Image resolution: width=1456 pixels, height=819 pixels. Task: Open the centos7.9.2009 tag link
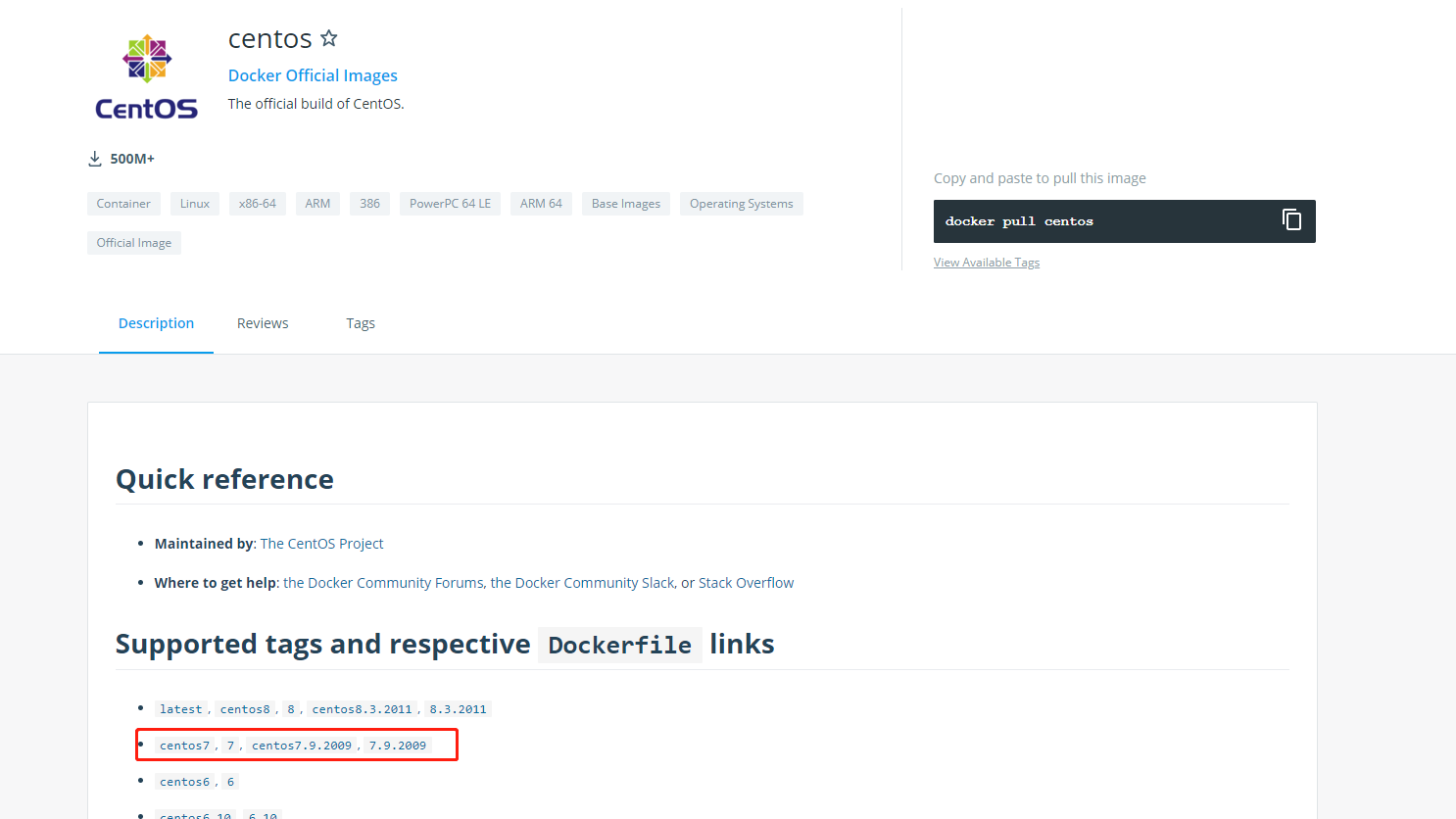tap(302, 746)
